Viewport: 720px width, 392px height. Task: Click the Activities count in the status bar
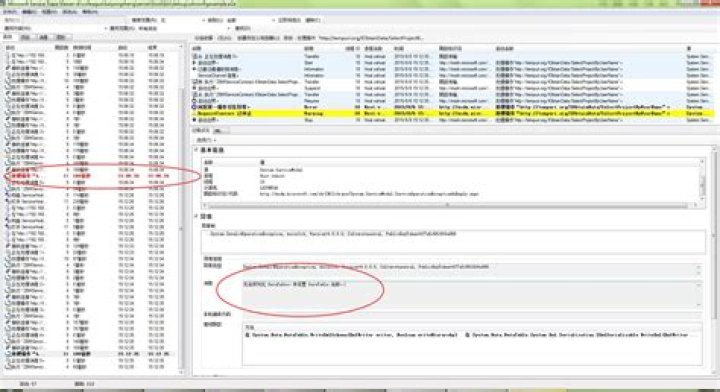[x=28, y=383]
